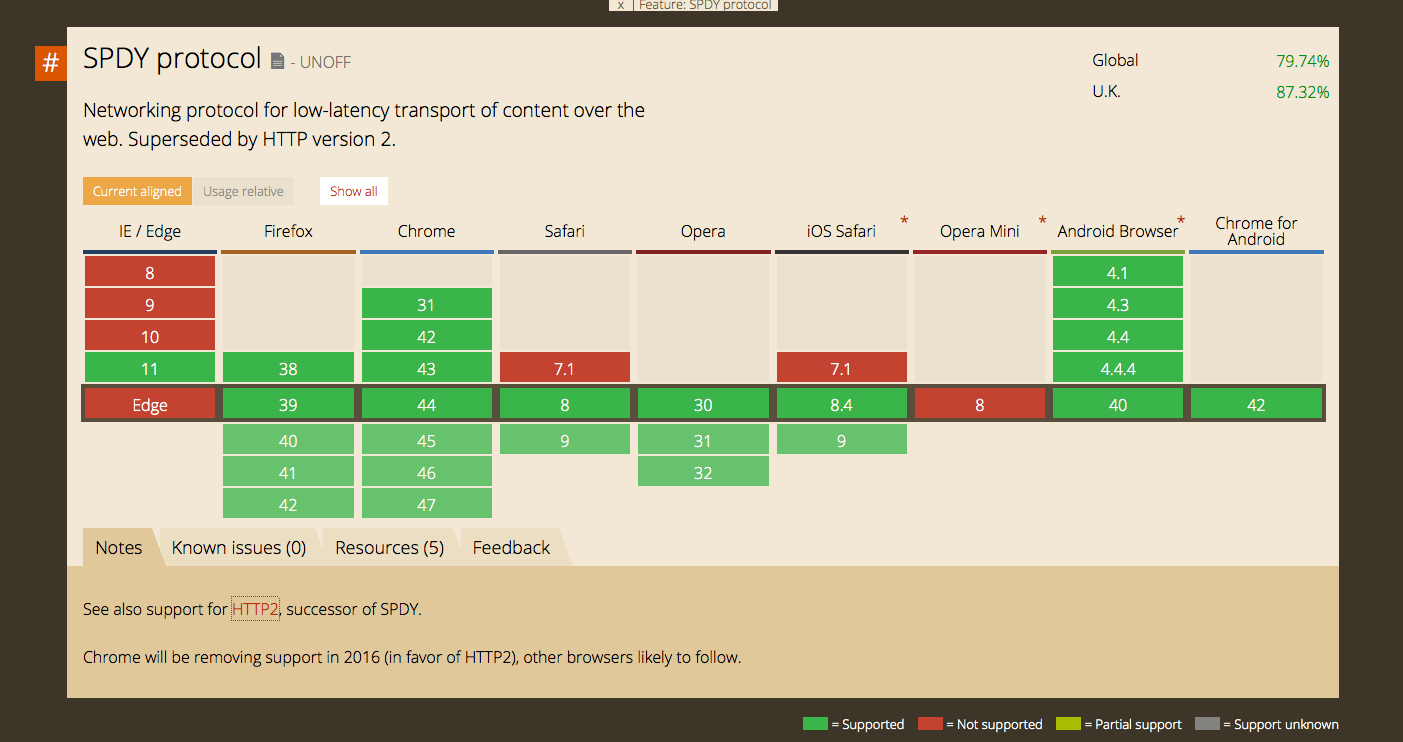Select the Chrome for Android 42 cell
1403x742 pixels.
click(1256, 404)
